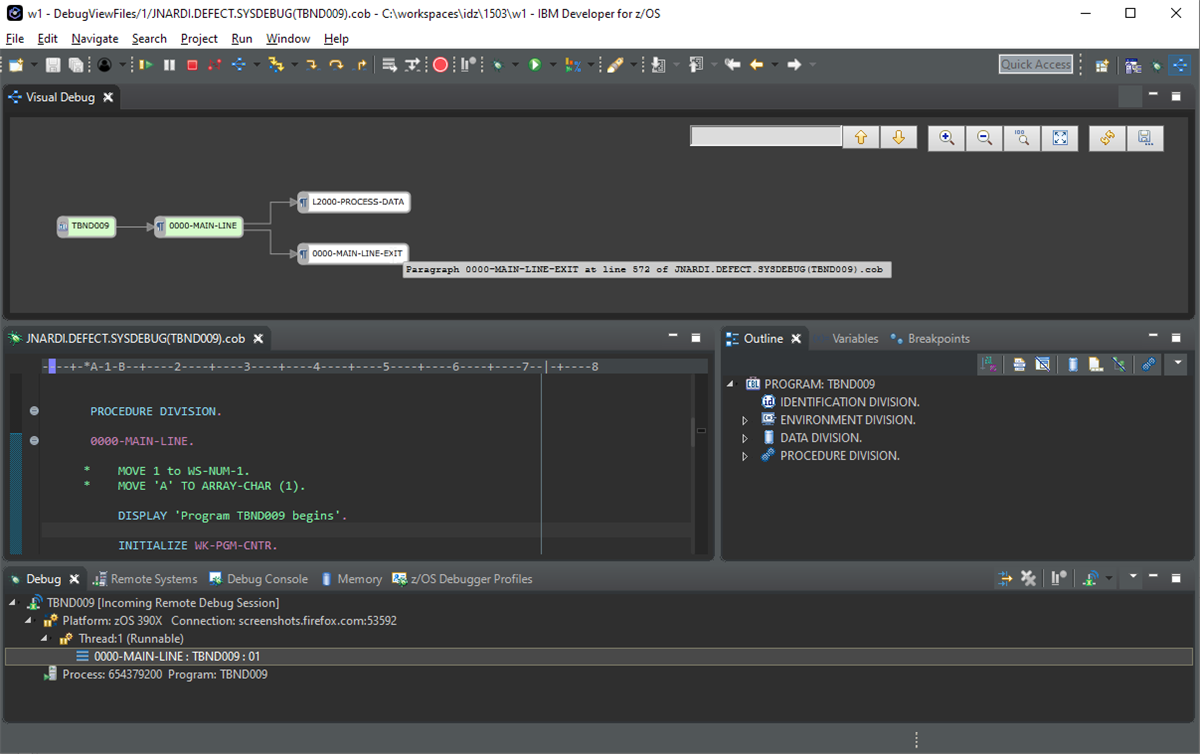This screenshot has width=1200, height=754.
Task: Zoom out of the program control flow view
Action: coord(983,138)
